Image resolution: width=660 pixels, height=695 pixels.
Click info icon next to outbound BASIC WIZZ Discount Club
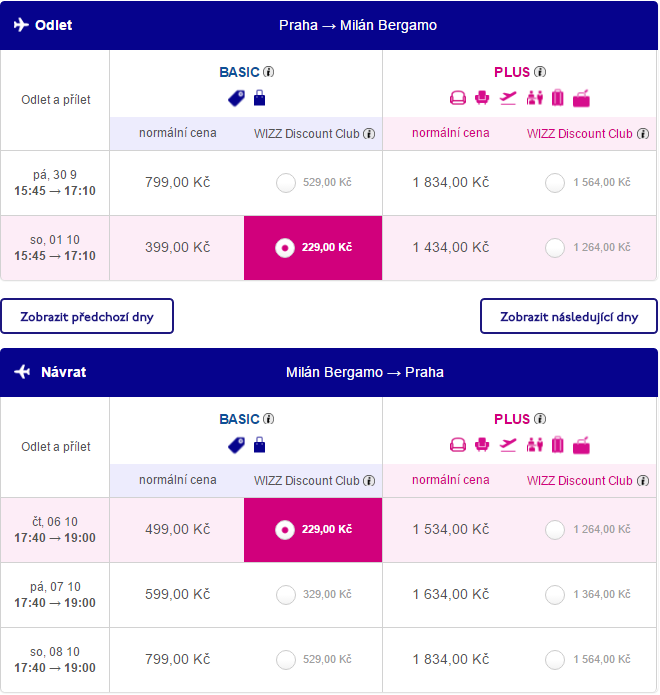click(x=369, y=133)
